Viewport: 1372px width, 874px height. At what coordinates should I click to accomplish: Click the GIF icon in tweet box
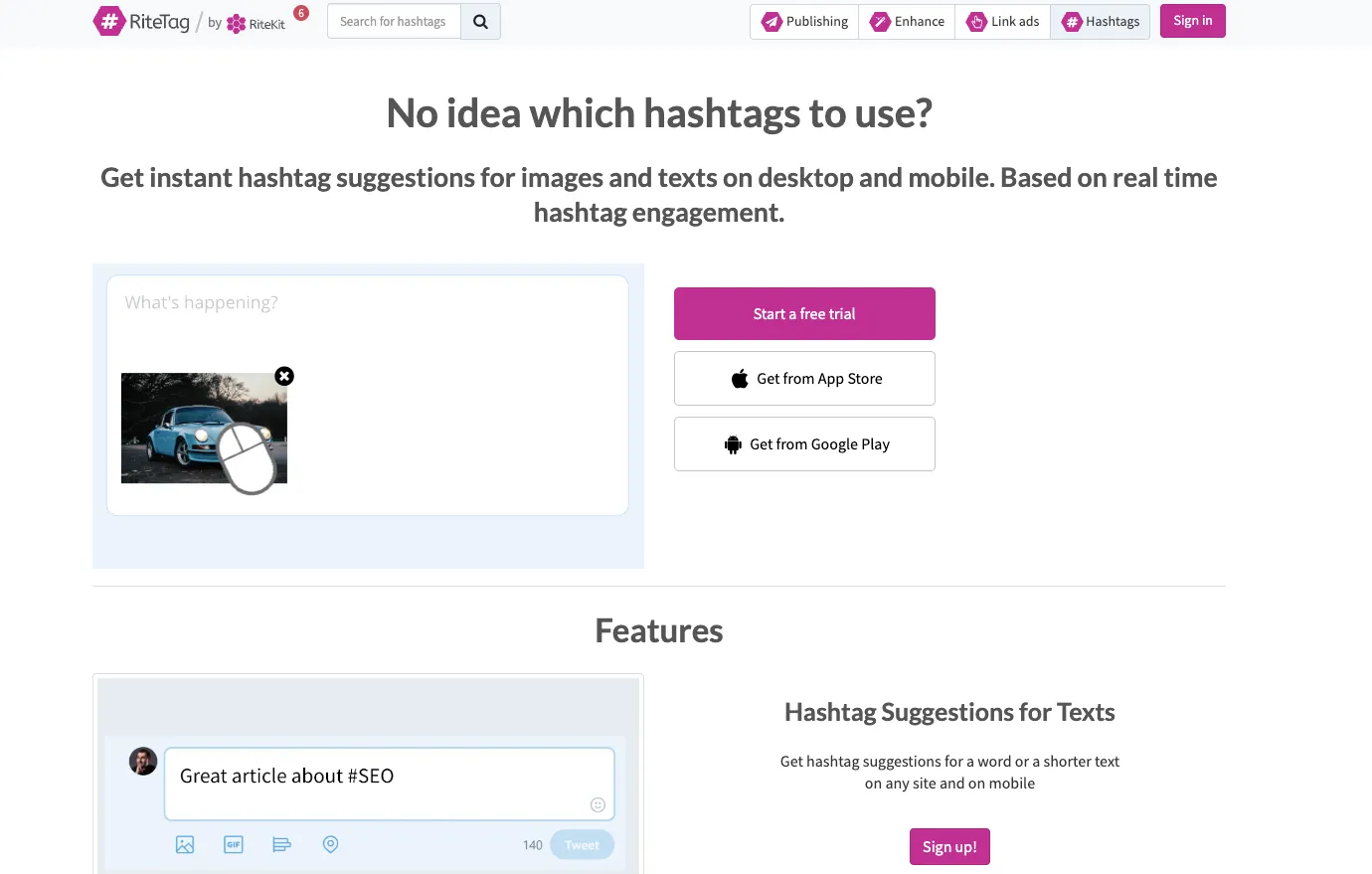click(x=234, y=844)
